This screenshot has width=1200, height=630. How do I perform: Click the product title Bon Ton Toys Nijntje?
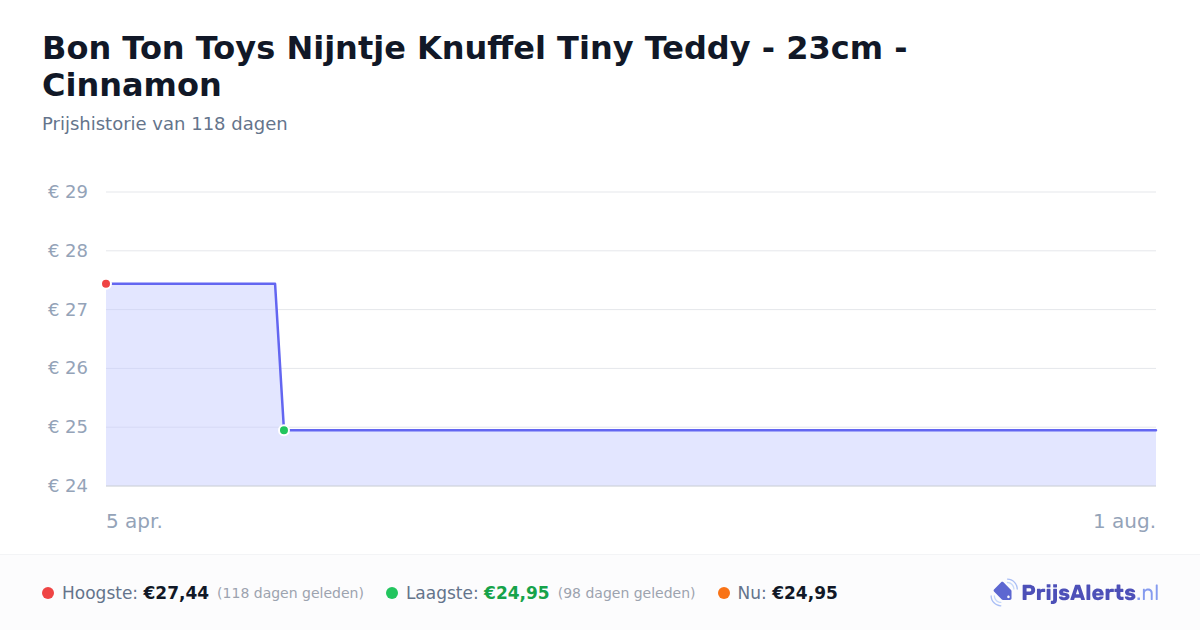(475, 66)
